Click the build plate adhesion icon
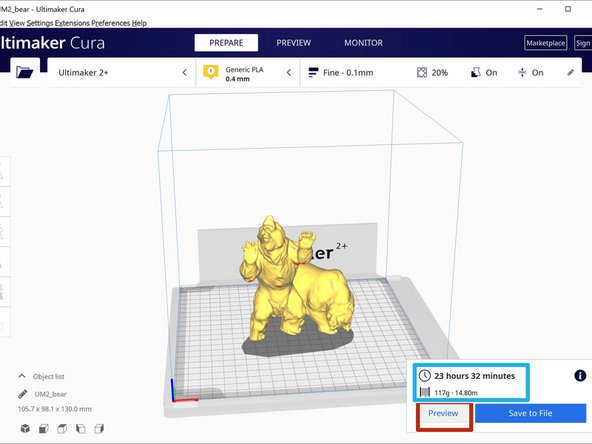 click(522, 72)
